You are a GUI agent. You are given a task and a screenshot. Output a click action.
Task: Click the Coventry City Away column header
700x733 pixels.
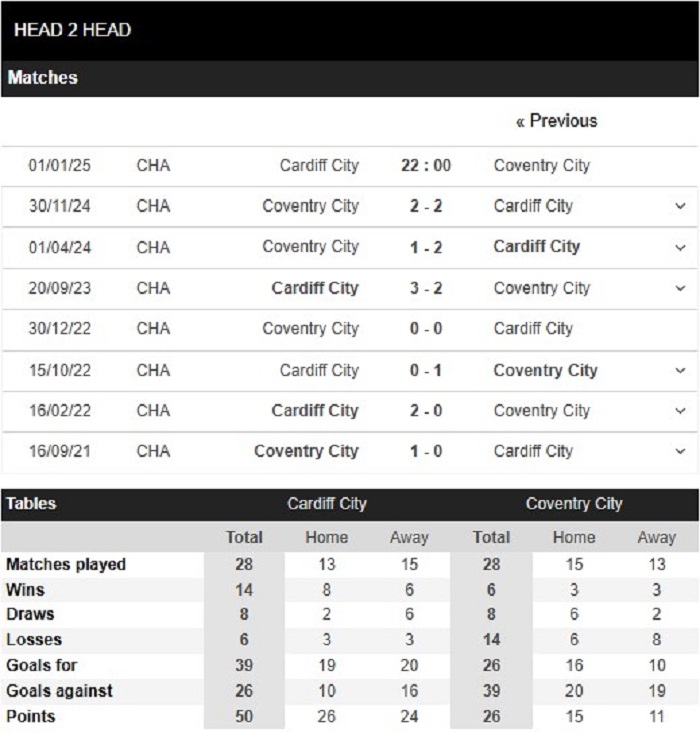pos(657,537)
